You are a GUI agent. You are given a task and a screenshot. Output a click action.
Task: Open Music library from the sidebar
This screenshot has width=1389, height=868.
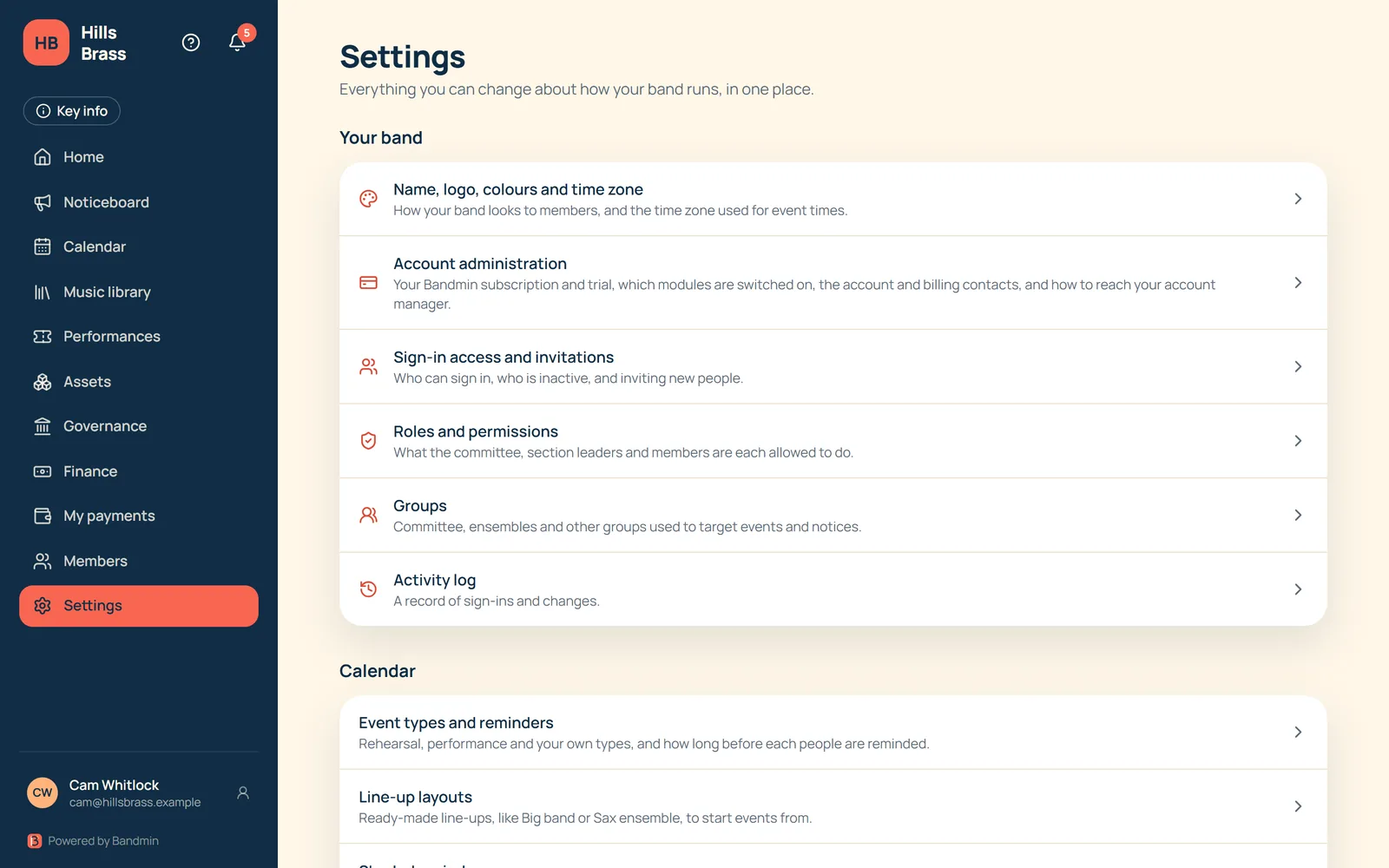139,292
